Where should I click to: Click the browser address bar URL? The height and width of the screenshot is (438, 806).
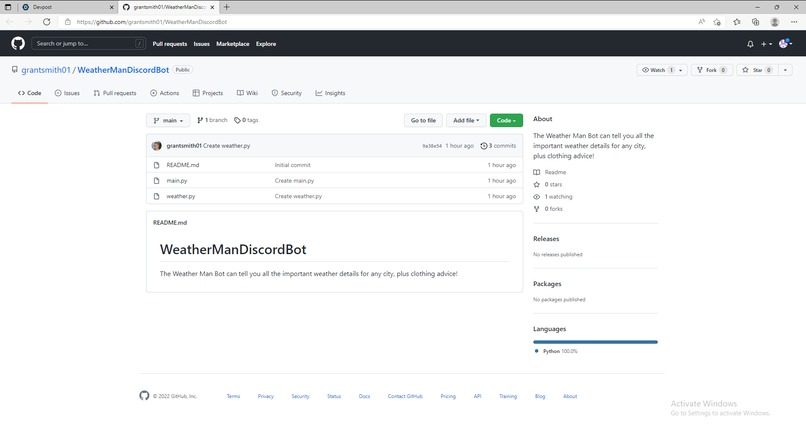click(x=152, y=22)
